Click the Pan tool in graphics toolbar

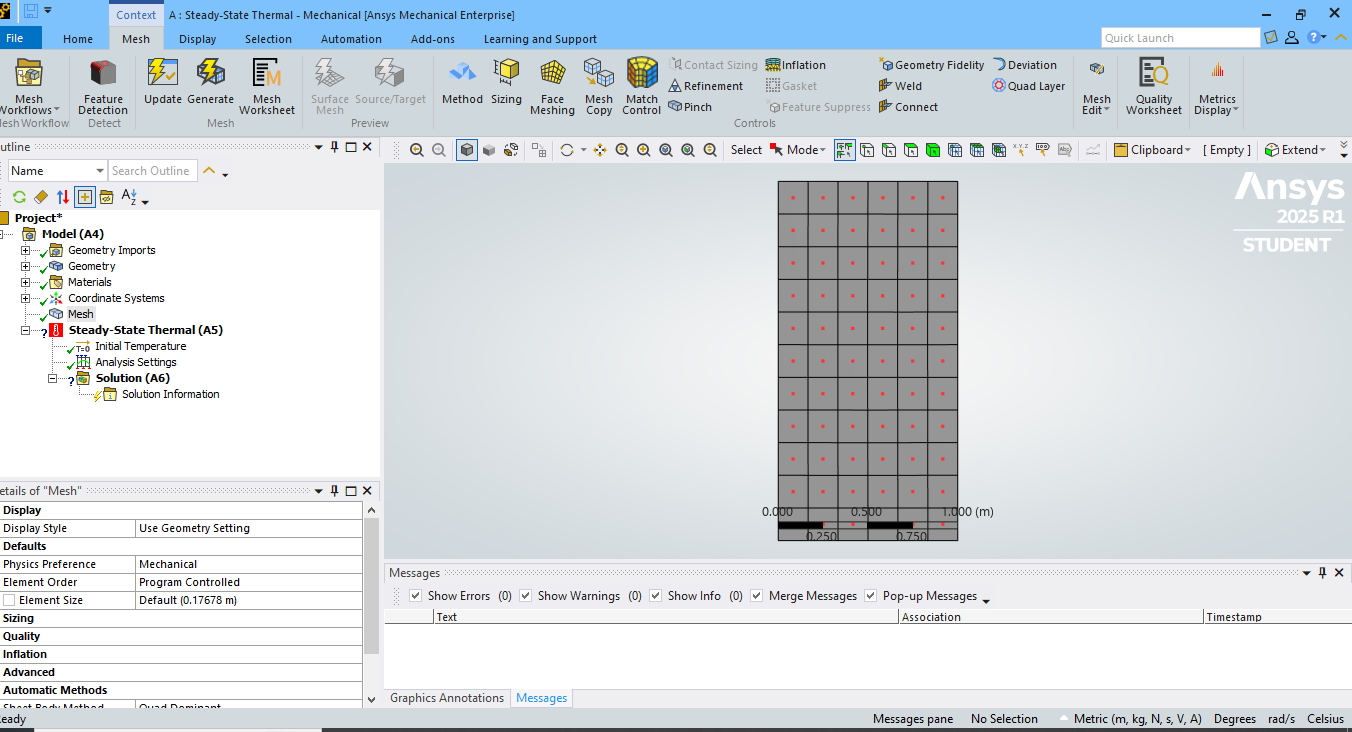[x=600, y=150]
